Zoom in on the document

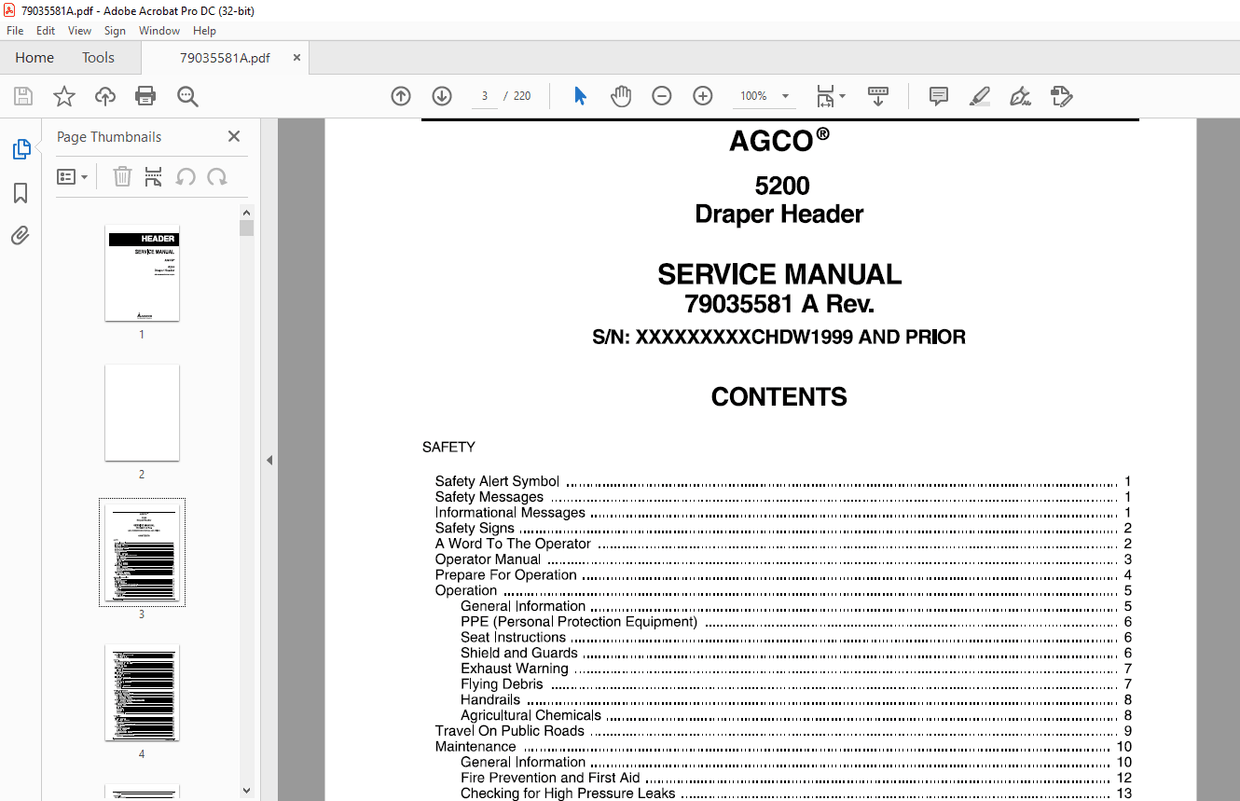(702, 95)
